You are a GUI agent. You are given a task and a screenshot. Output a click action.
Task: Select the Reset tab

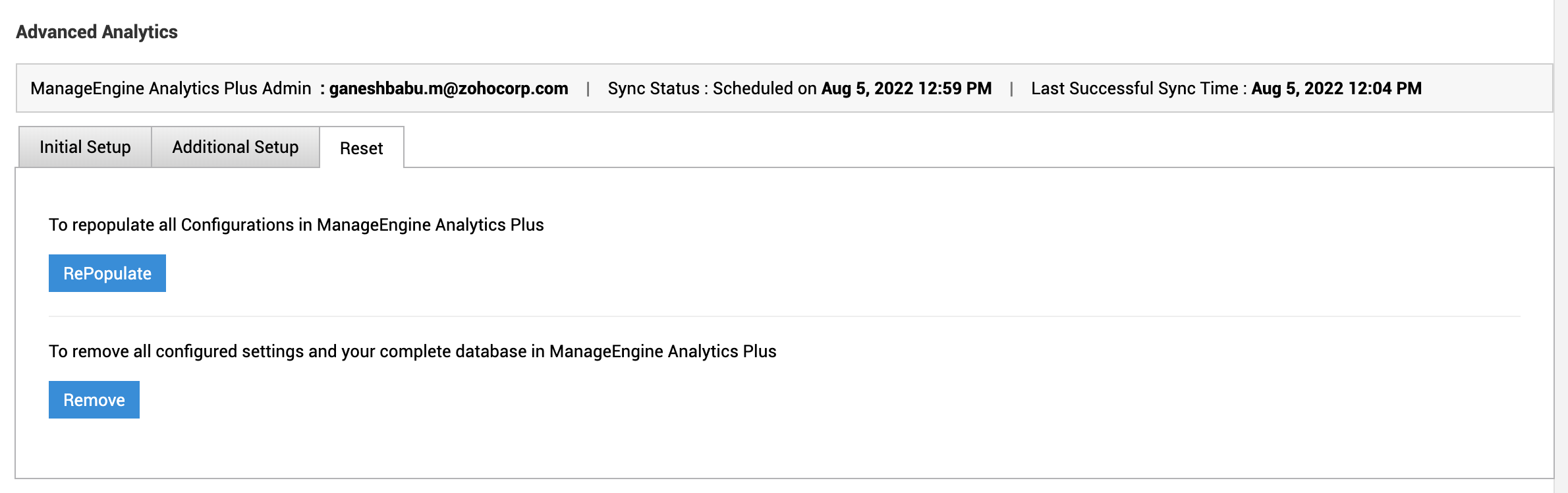361,148
